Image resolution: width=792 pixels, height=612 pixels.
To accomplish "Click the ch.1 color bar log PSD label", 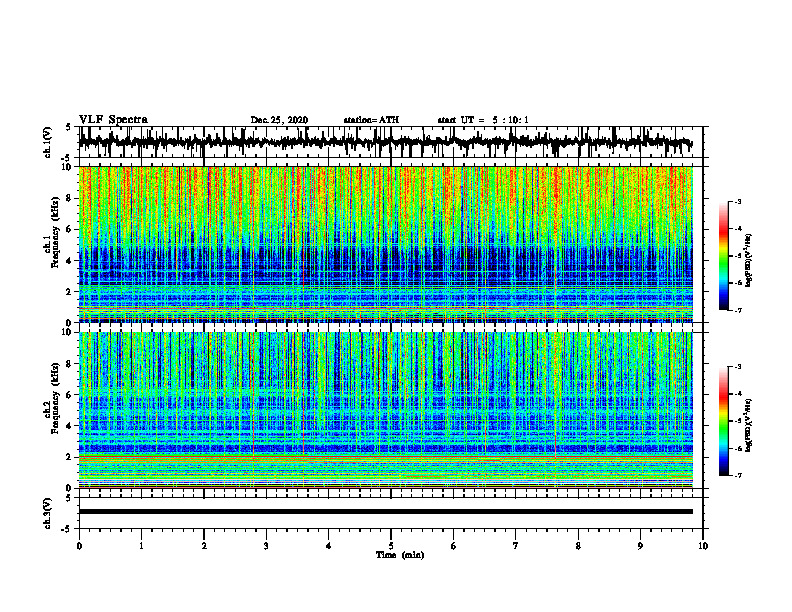I will pos(749,260).
